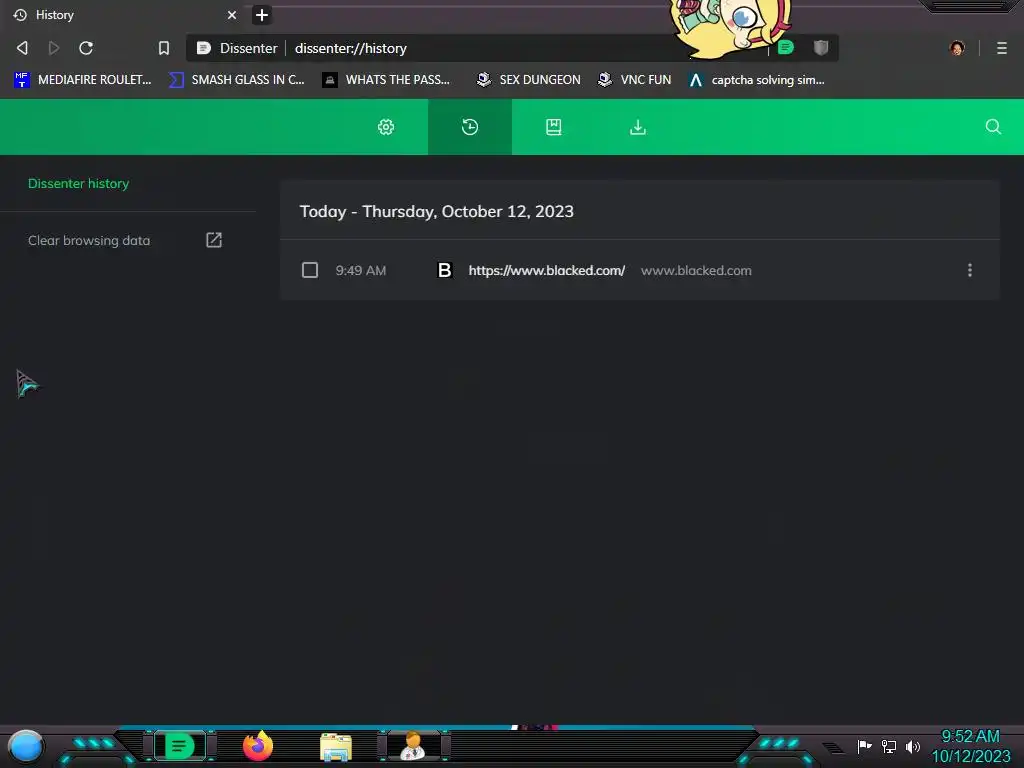The image size is (1024, 768).
Task: Open VNC FUN bookmark
Action: pyautogui.click(x=635, y=80)
